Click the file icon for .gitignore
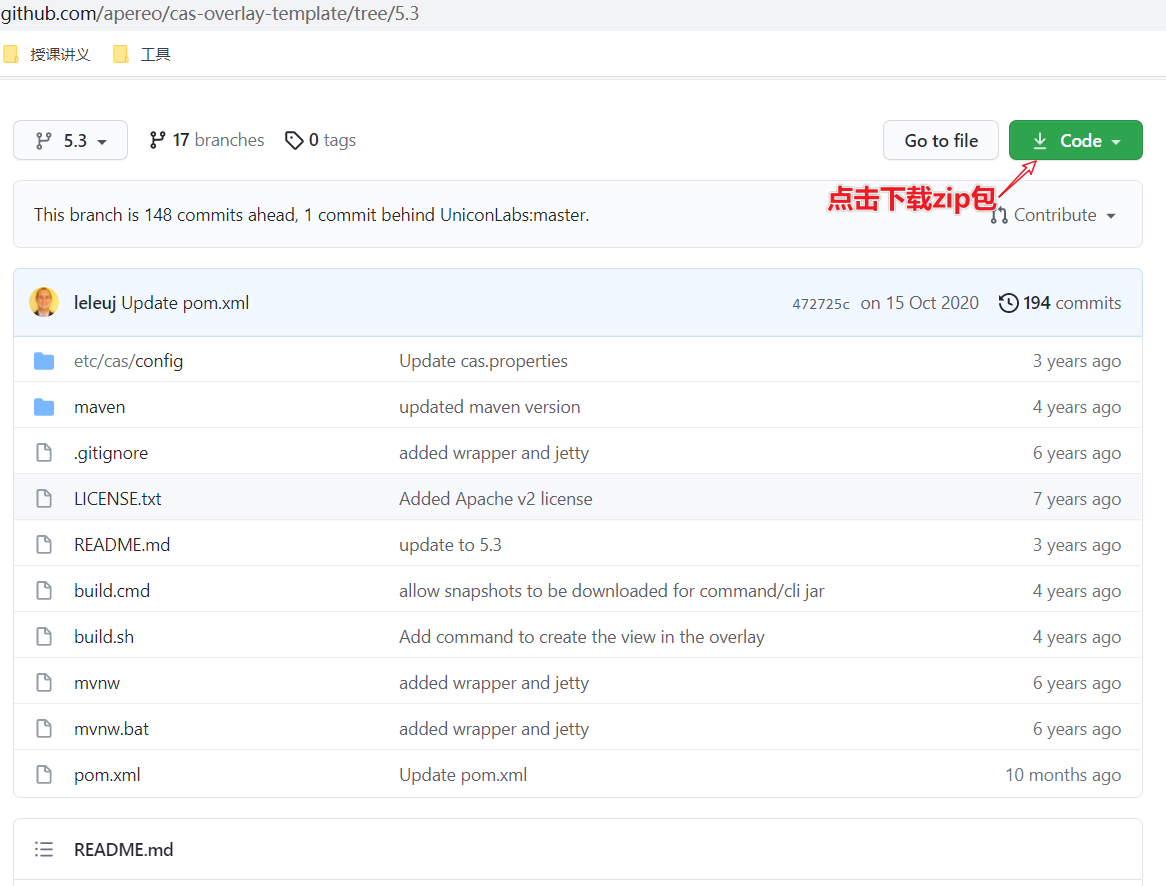 click(x=44, y=452)
